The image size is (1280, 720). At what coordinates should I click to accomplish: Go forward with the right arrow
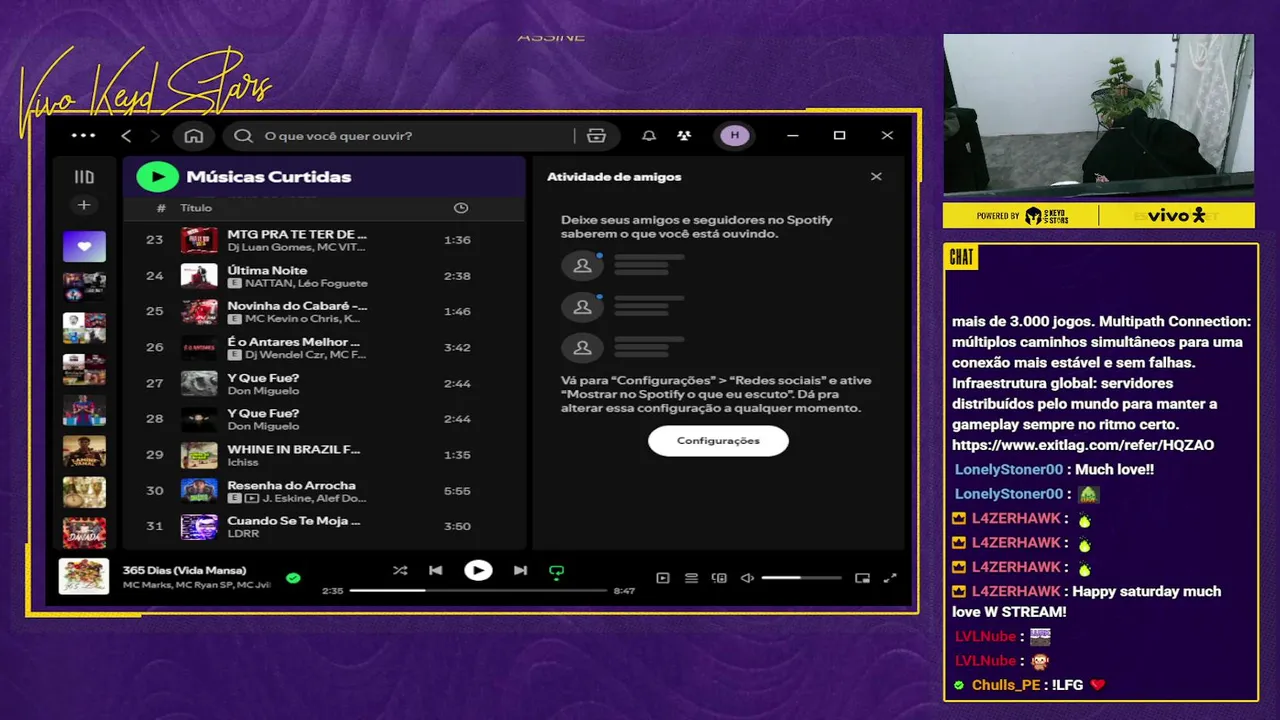coord(155,136)
